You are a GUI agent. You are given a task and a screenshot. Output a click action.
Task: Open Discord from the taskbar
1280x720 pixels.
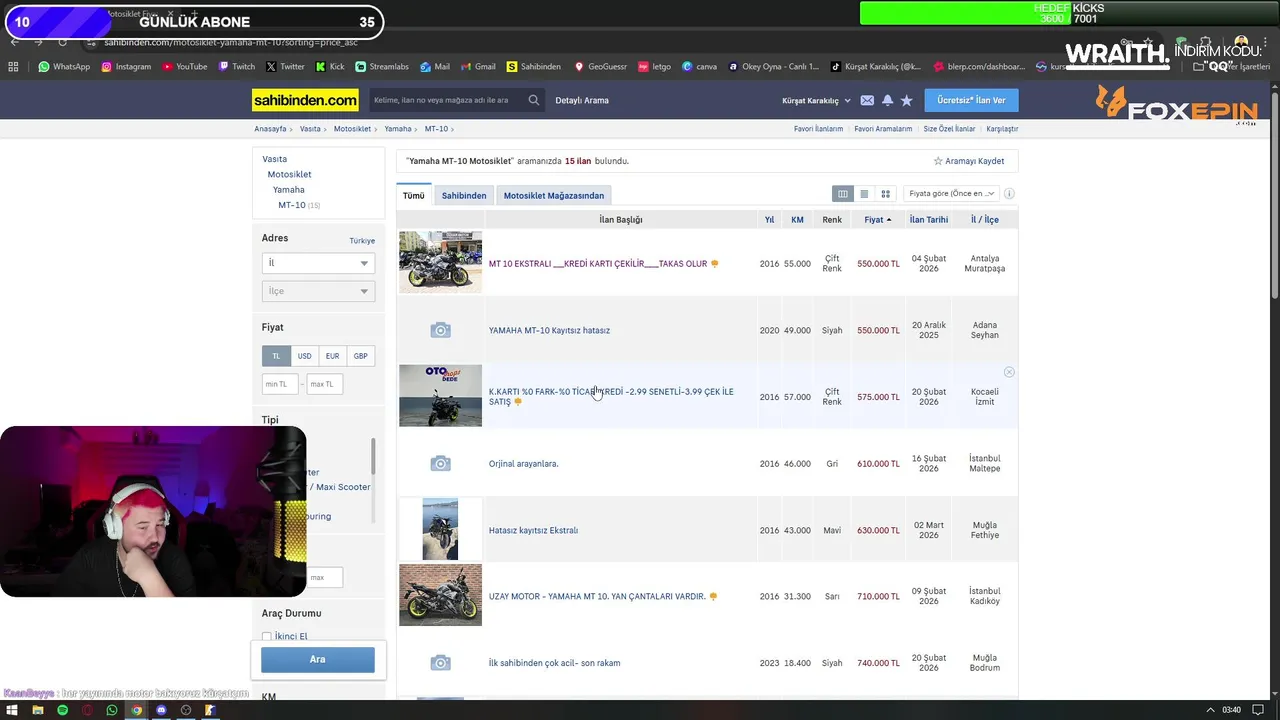coord(160,710)
